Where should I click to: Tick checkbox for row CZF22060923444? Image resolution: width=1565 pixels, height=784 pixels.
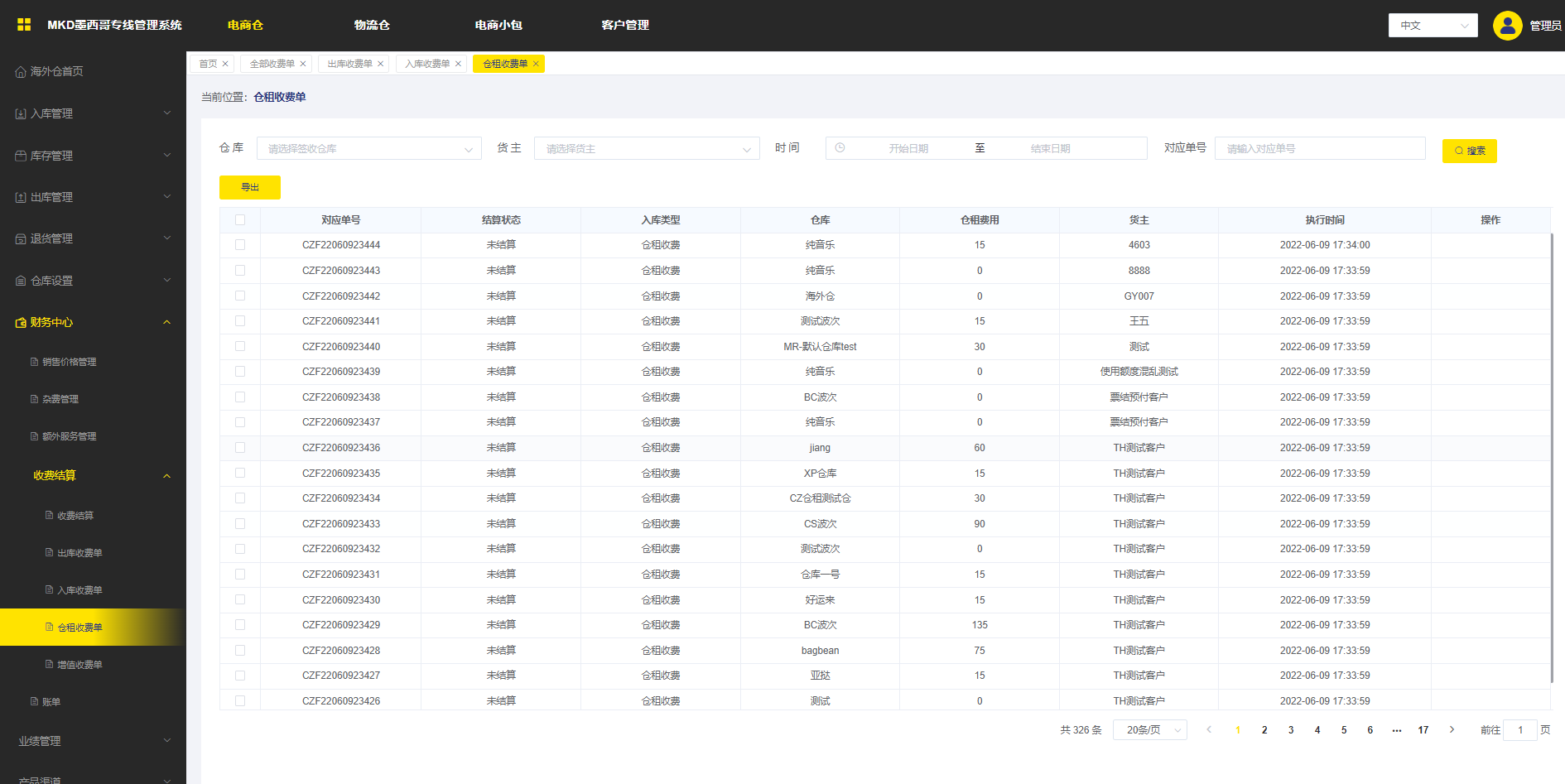point(240,245)
